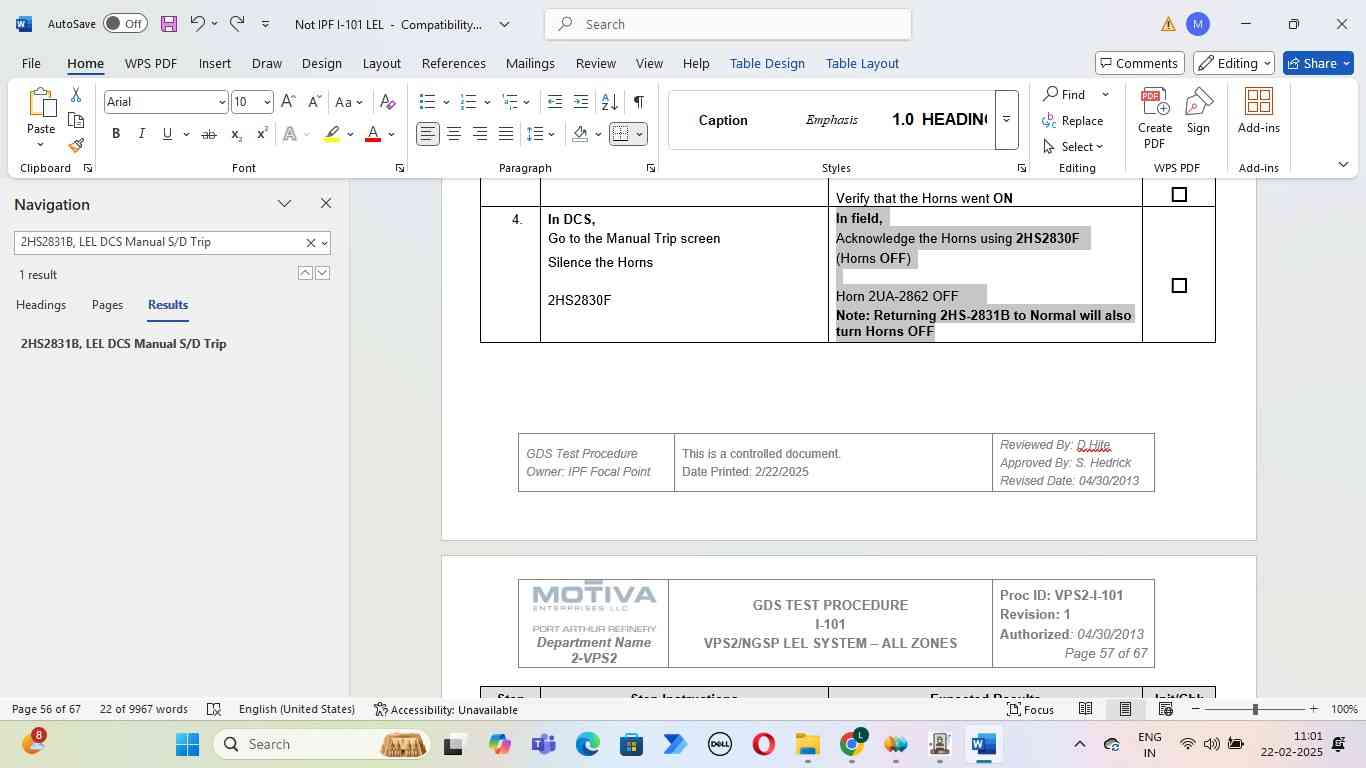
Task: Apply Strikethrough formatting
Action: [x=209, y=134]
